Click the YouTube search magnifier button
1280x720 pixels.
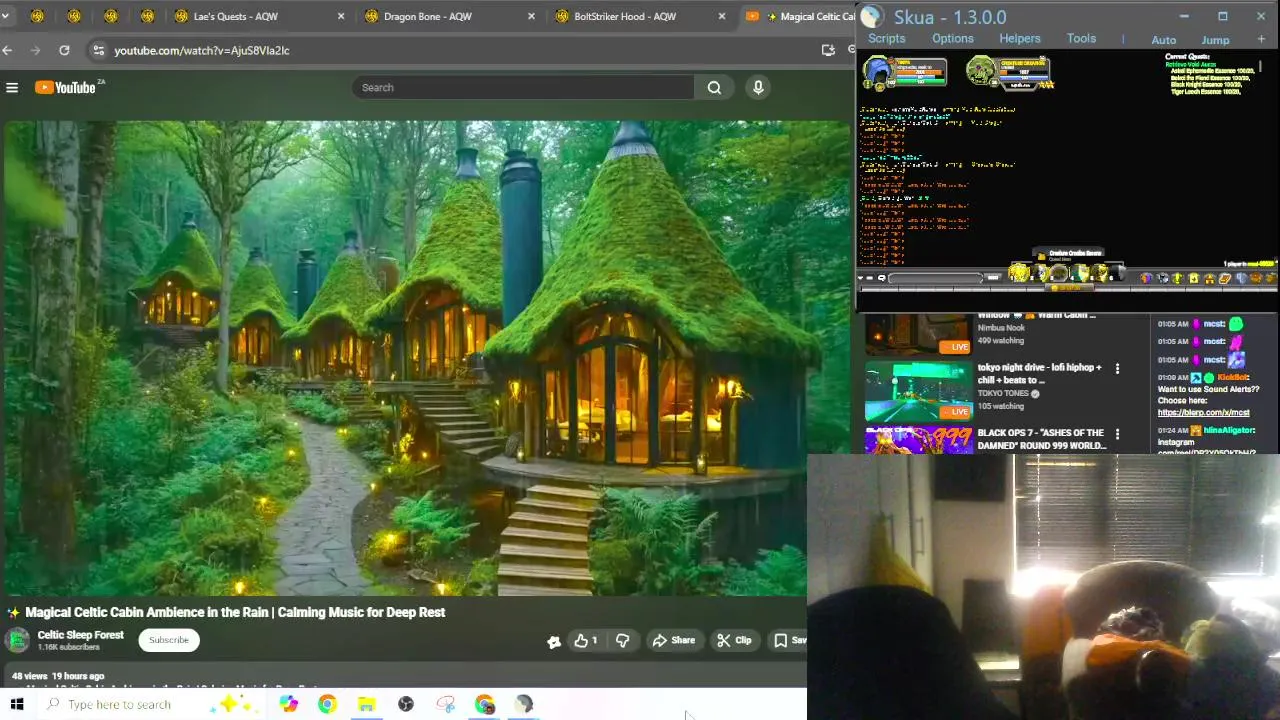point(714,88)
